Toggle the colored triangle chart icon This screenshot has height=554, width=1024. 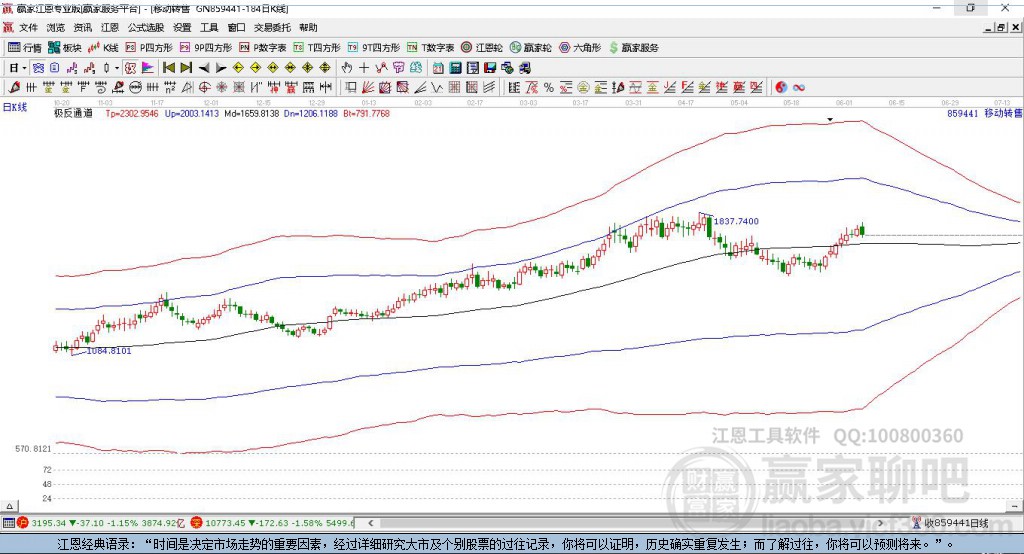tap(148, 68)
